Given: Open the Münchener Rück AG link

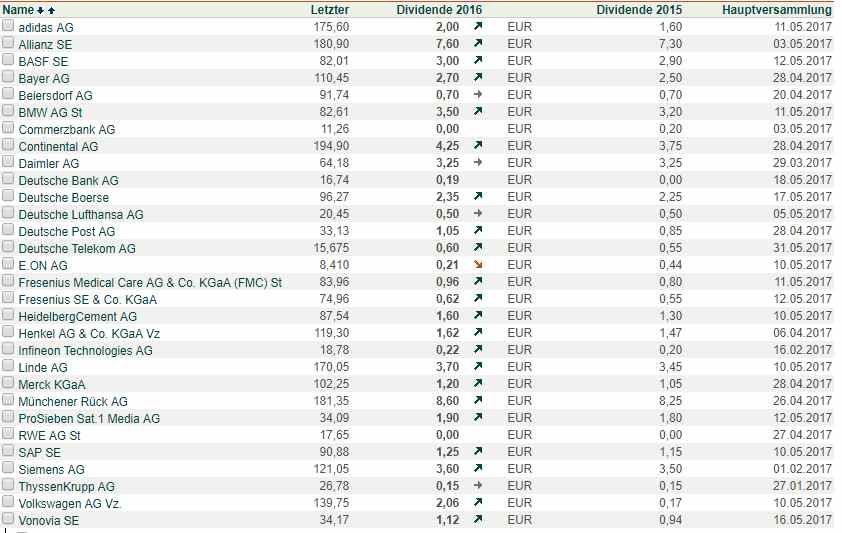Looking at the screenshot, I should tap(73, 401).
